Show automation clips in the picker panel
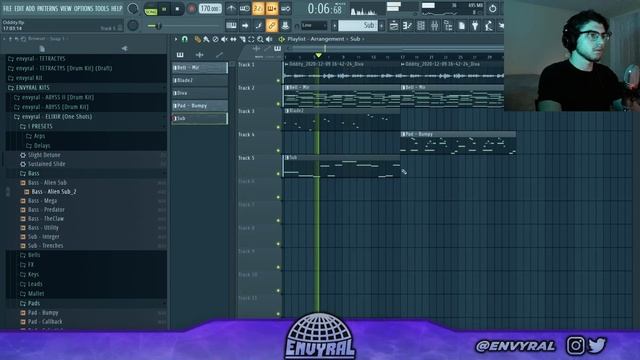640x360 pixels. 219,54
